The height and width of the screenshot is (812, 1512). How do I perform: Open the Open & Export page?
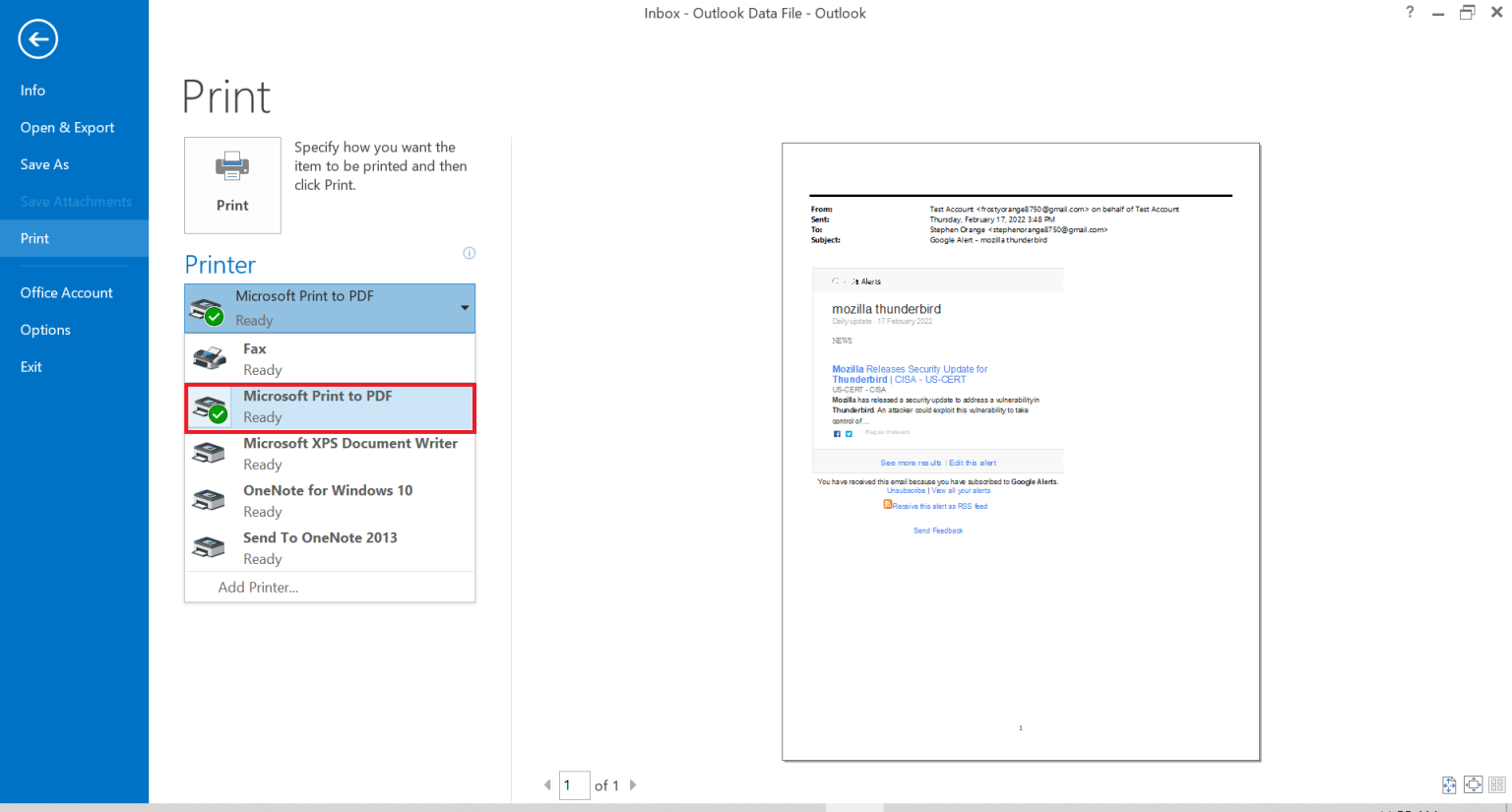(x=74, y=127)
